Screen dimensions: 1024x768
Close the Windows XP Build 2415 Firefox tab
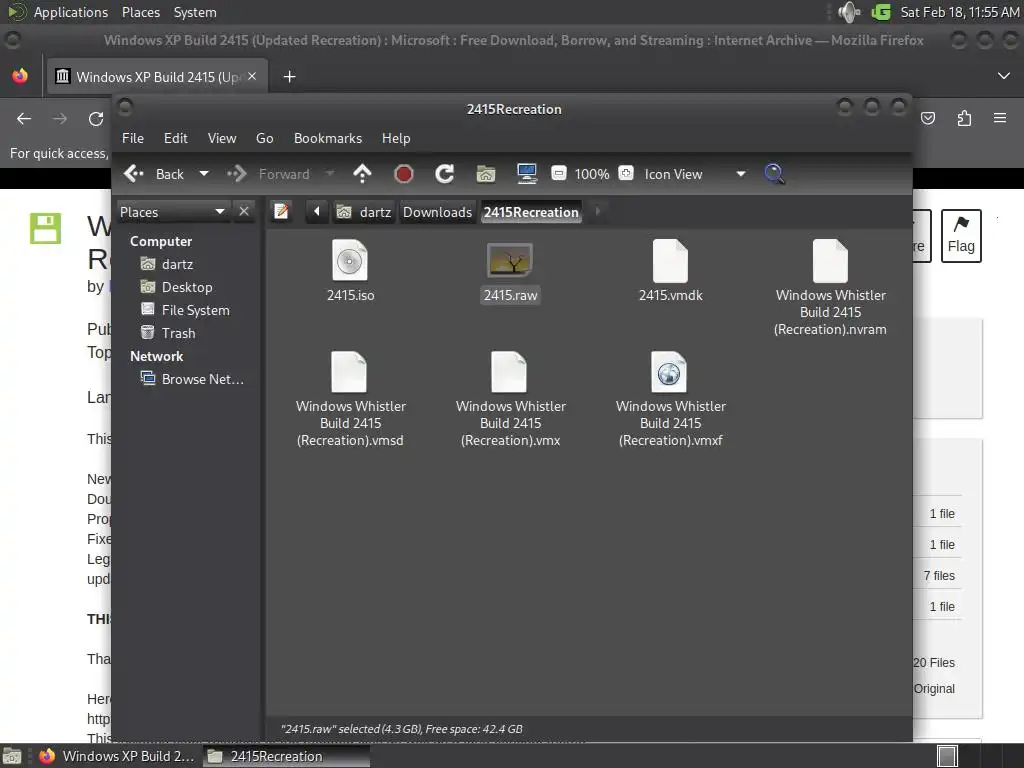click(252, 76)
